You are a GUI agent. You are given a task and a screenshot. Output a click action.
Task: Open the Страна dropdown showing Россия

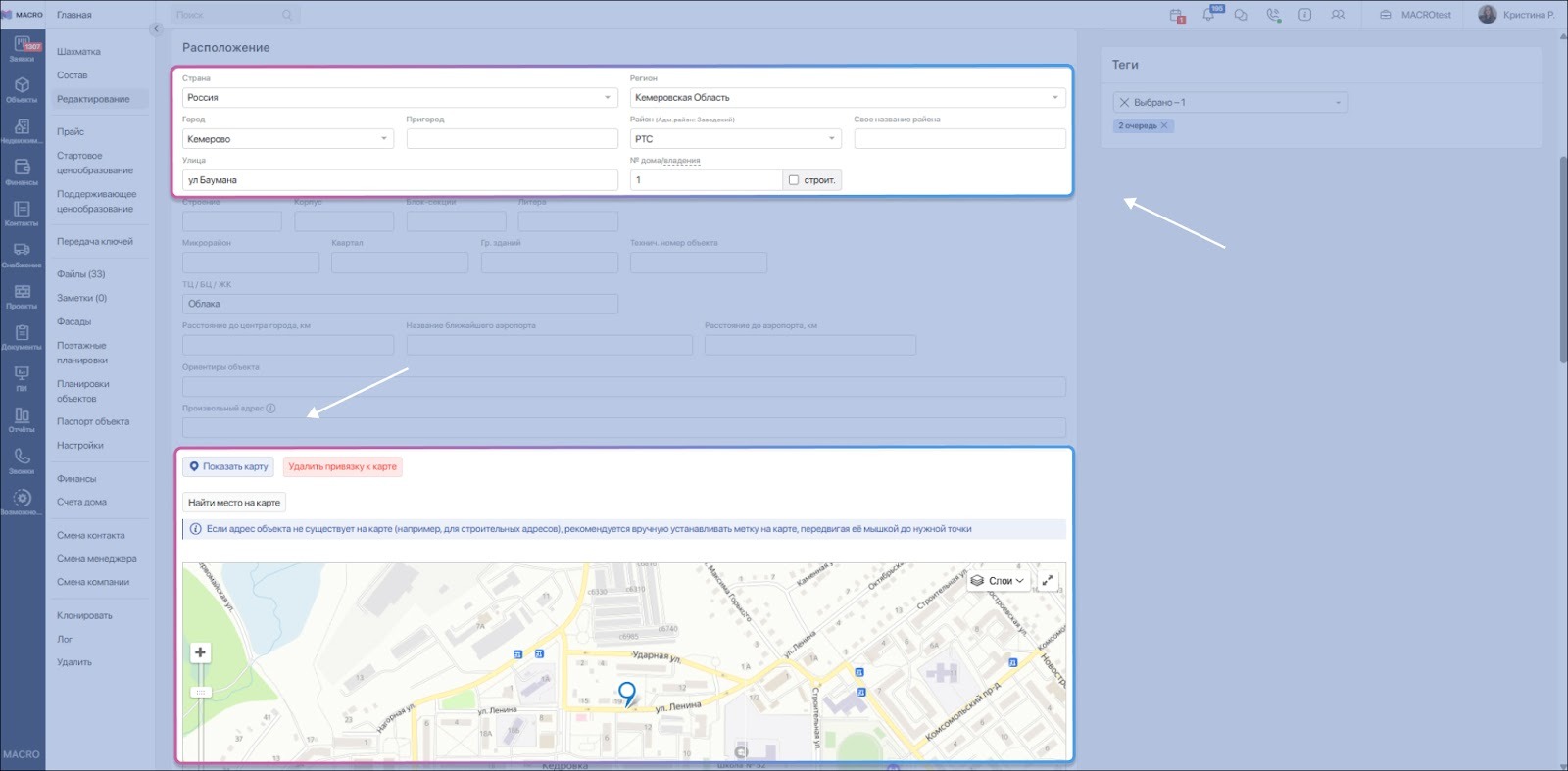[399, 98]
